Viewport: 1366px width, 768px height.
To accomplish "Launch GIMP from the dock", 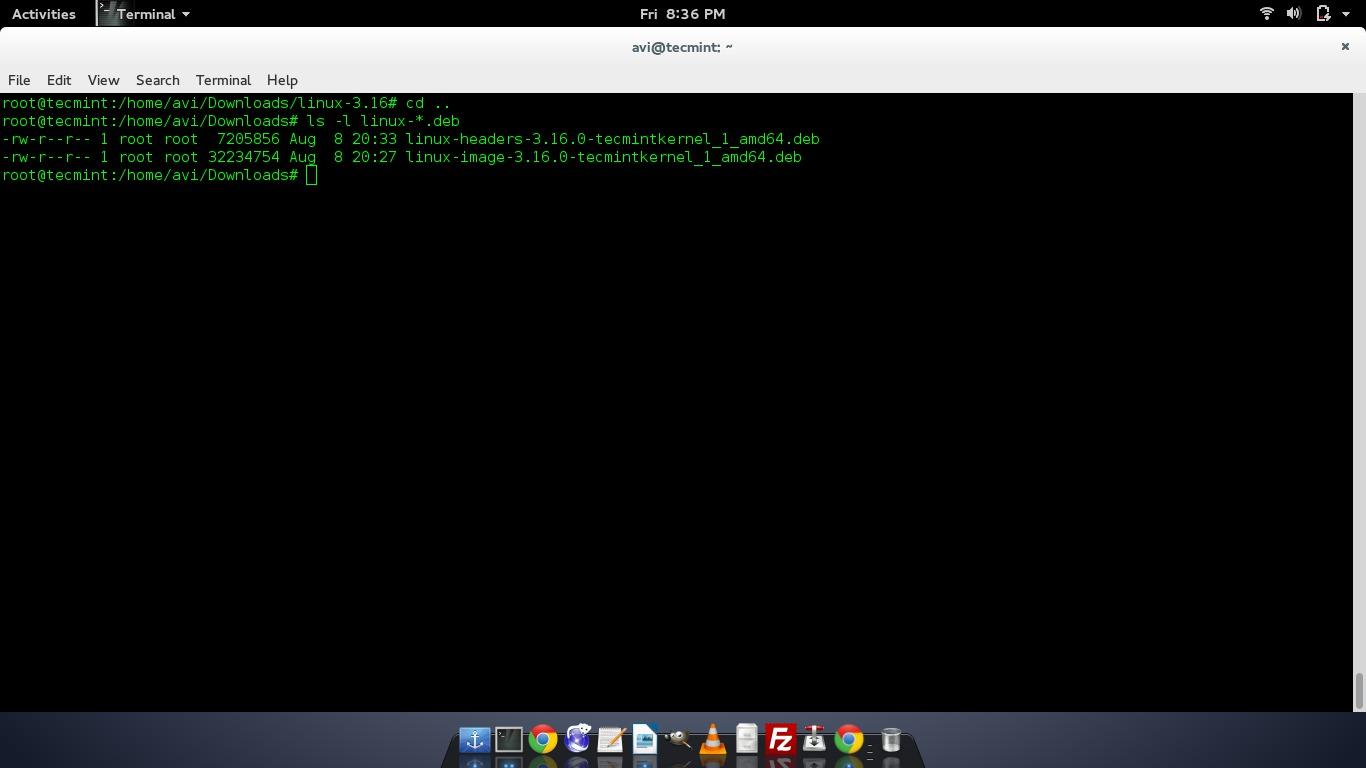I will click(x=679, y=740).
